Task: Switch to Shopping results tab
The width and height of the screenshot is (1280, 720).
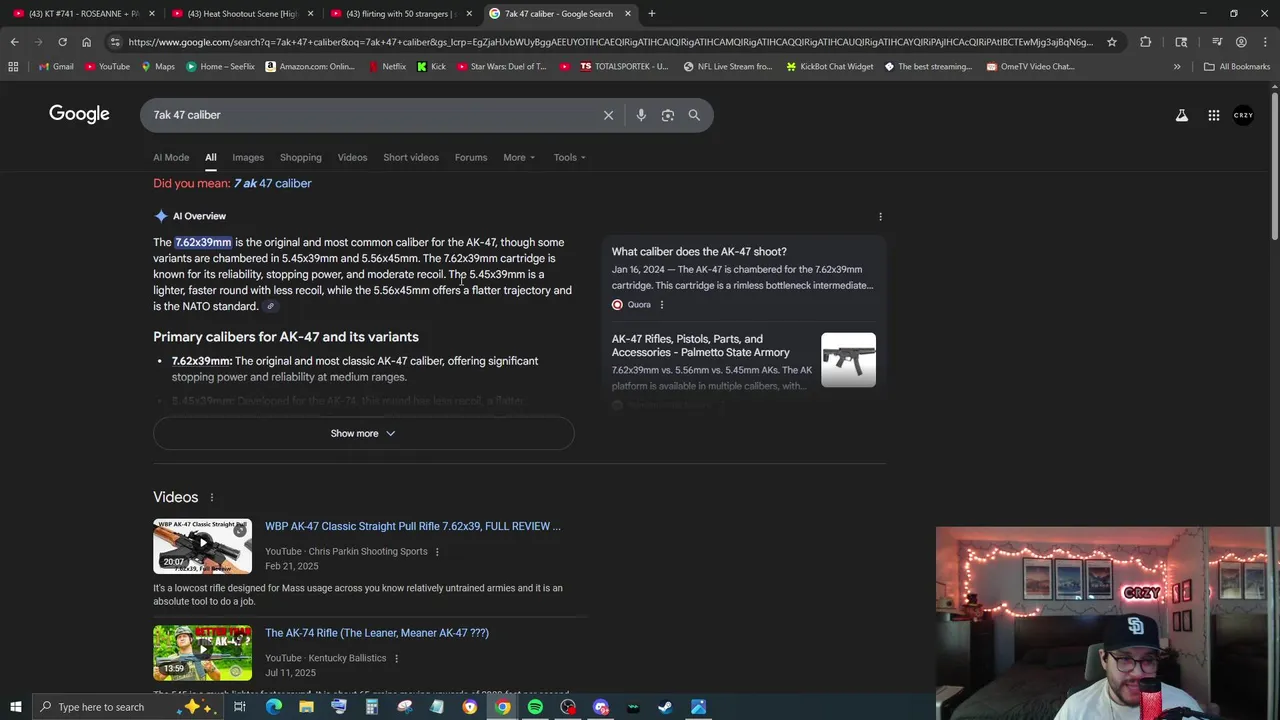Action: coord(301,157)
